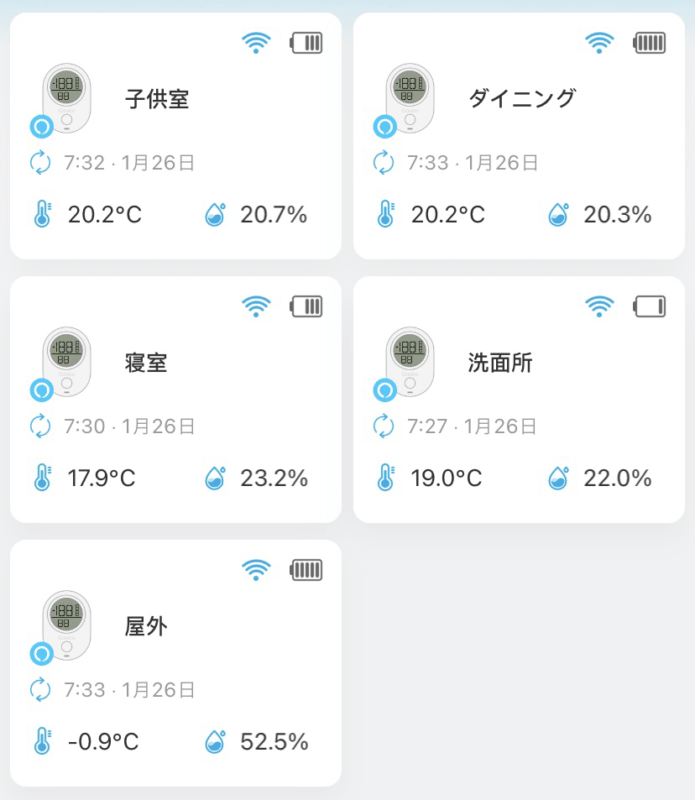Tap the sync icon on ダイニング card
The height and width of the screenshot is (800, 695).
point(384,162)
